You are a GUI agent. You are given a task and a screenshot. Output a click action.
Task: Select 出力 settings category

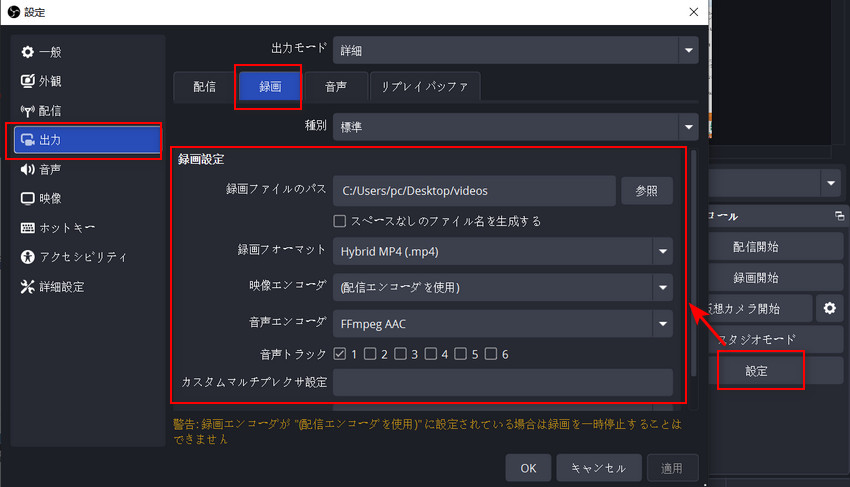pyautogui.click(x=87, y=140)
